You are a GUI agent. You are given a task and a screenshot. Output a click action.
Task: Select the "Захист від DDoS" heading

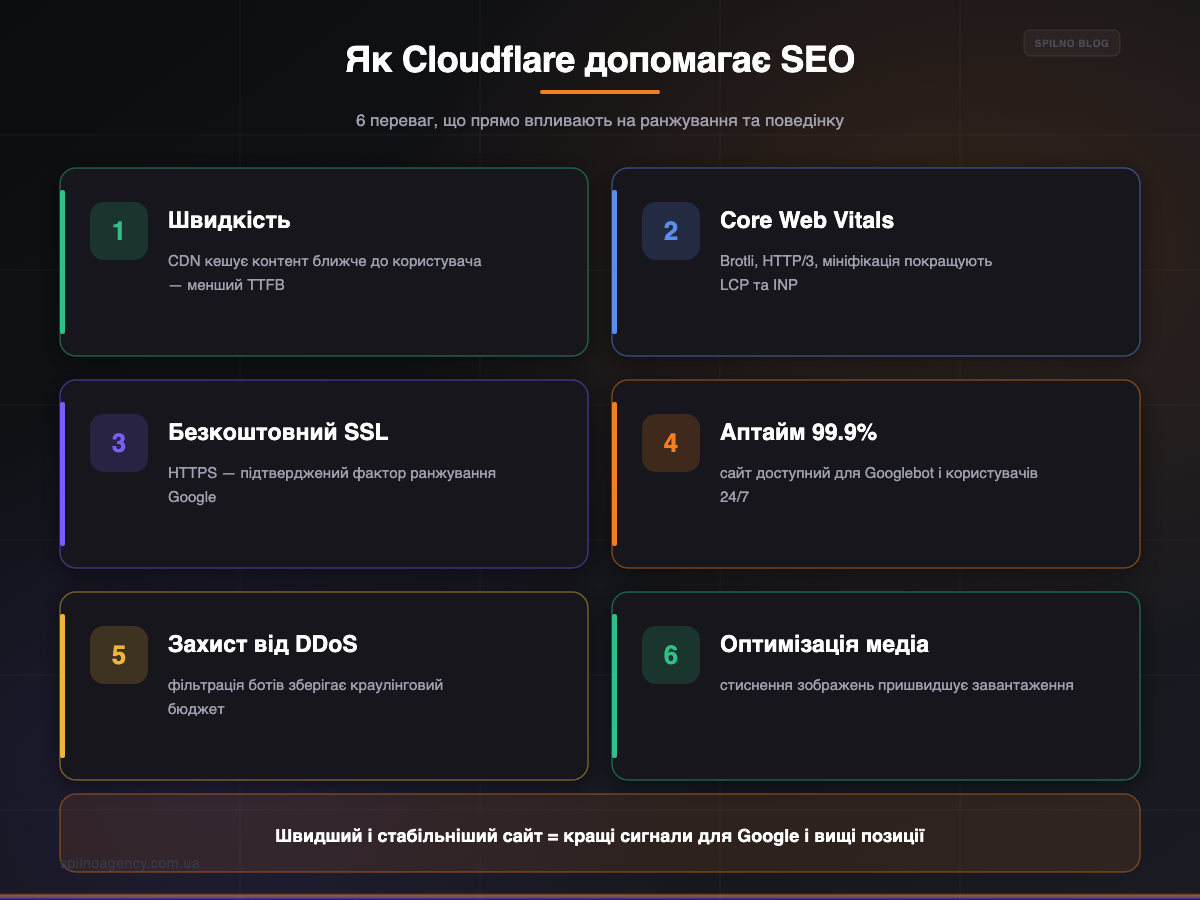click(263, 644)
